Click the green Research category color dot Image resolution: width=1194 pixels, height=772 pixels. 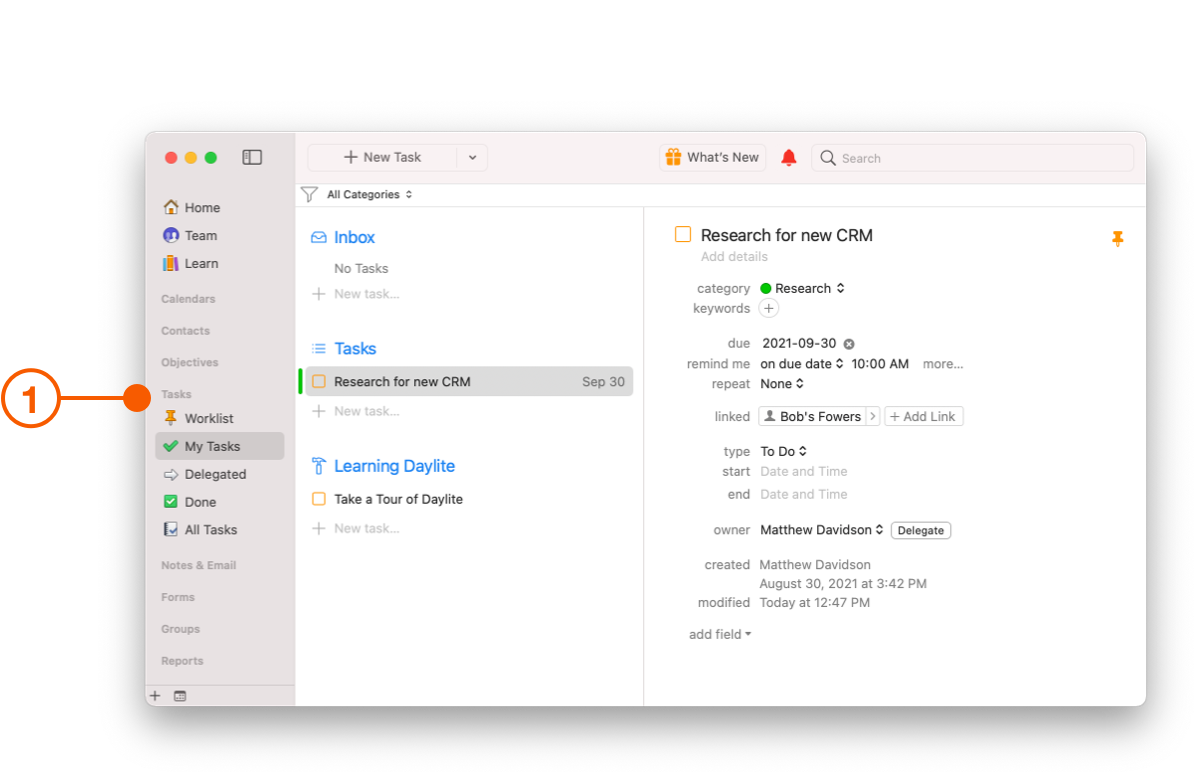(764, 288)
